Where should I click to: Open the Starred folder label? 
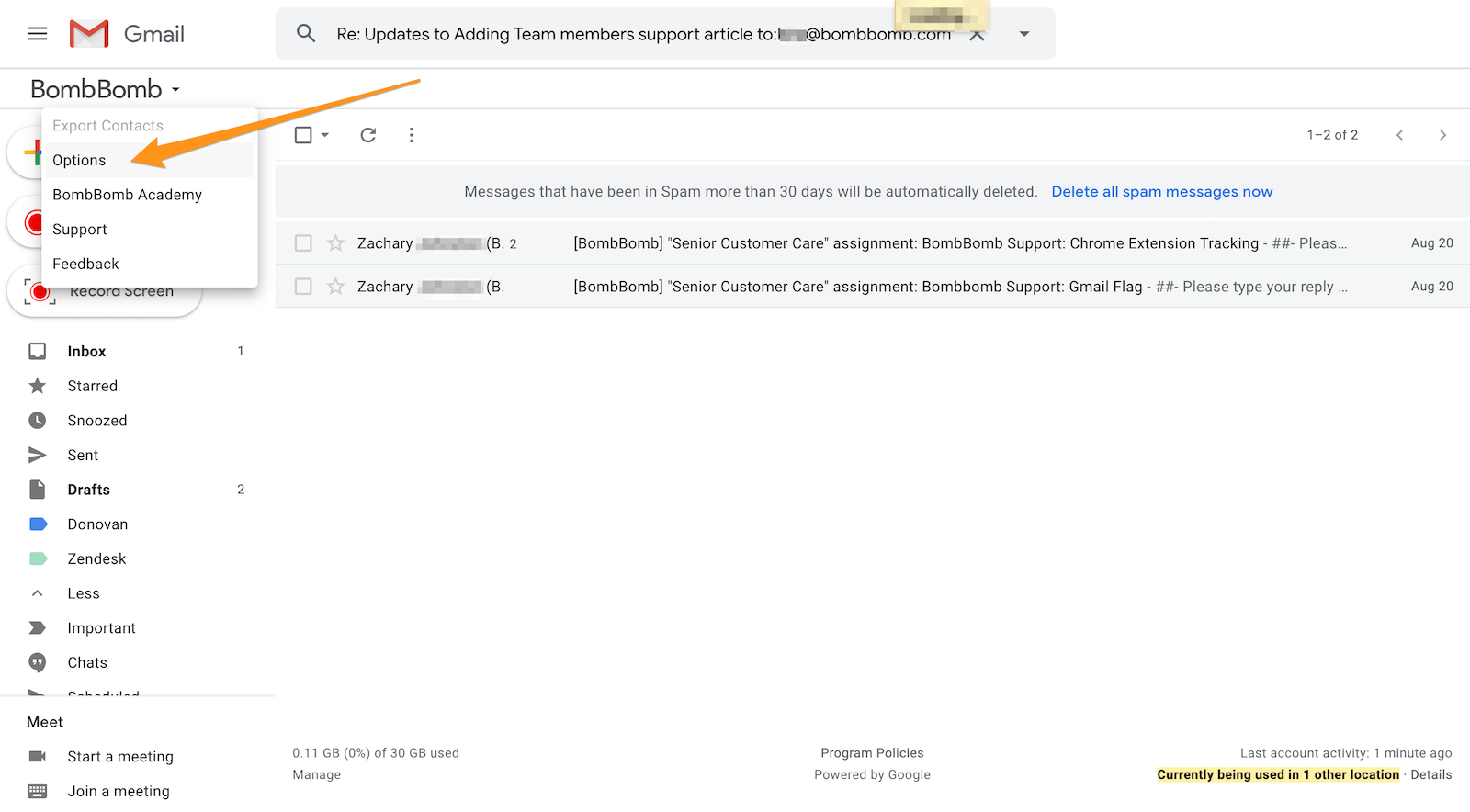[93, 386]
